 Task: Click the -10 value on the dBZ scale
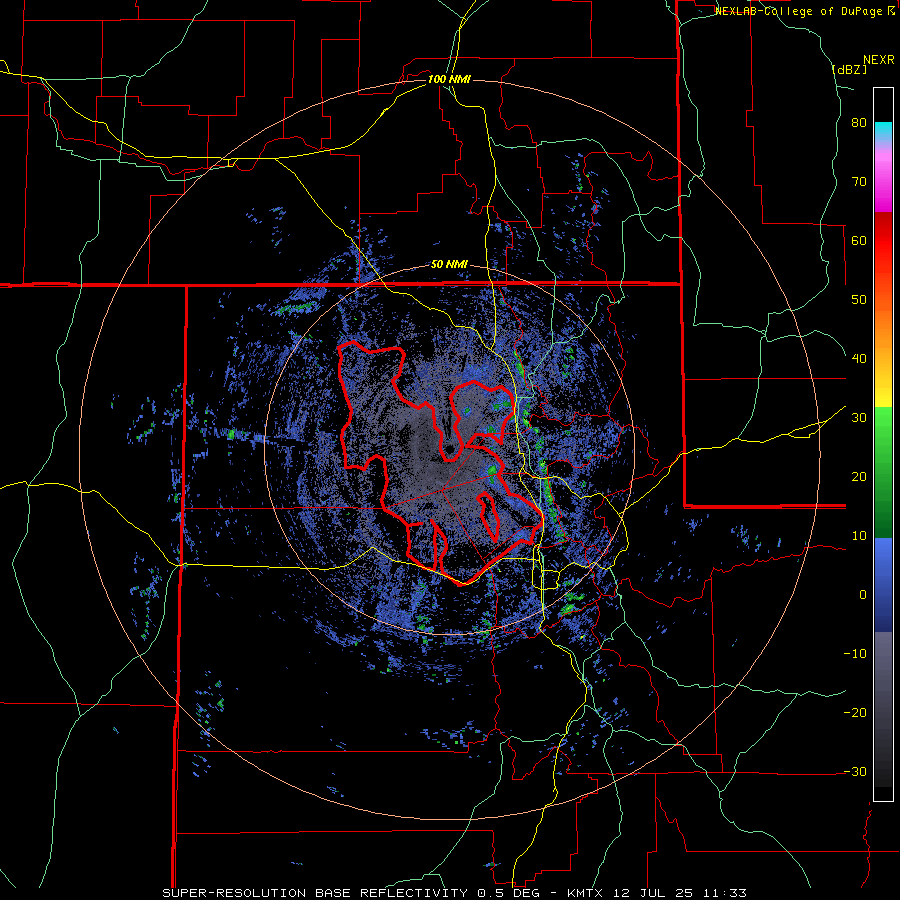(x=855, y=654)
